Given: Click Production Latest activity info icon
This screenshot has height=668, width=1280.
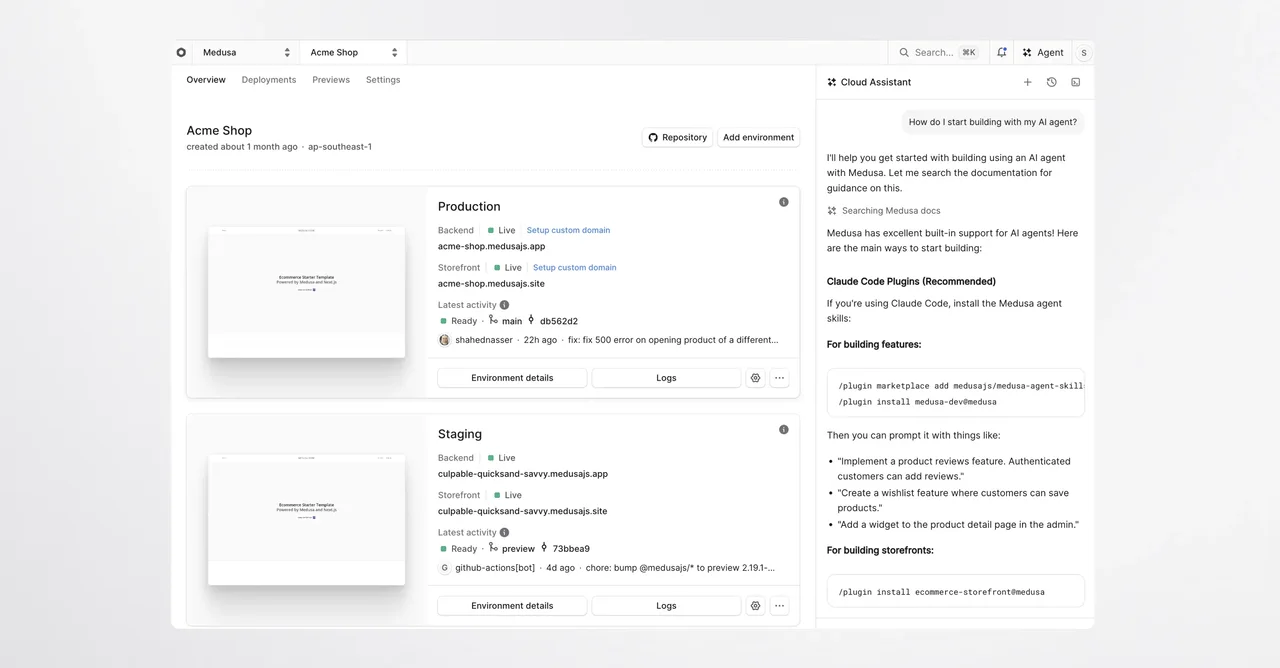Looking at the screenshot, I should click(504, 305).
